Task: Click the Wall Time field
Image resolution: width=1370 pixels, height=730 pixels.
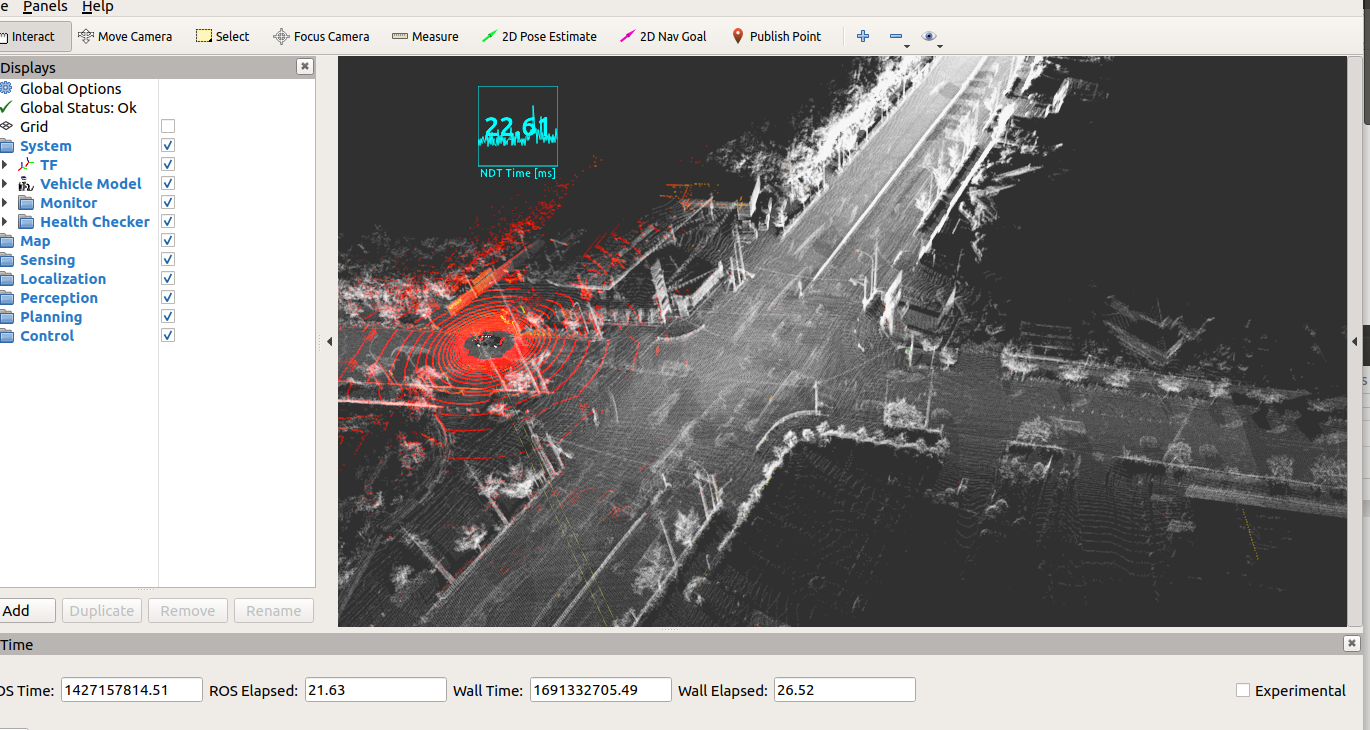Action: tap(600, 690)
